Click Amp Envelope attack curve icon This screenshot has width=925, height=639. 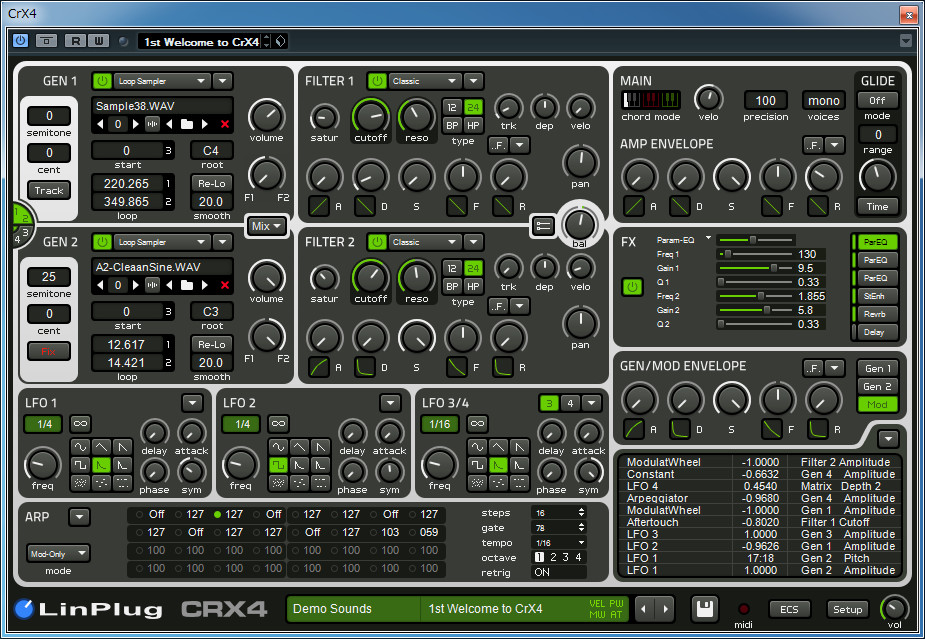click(634, 206)
